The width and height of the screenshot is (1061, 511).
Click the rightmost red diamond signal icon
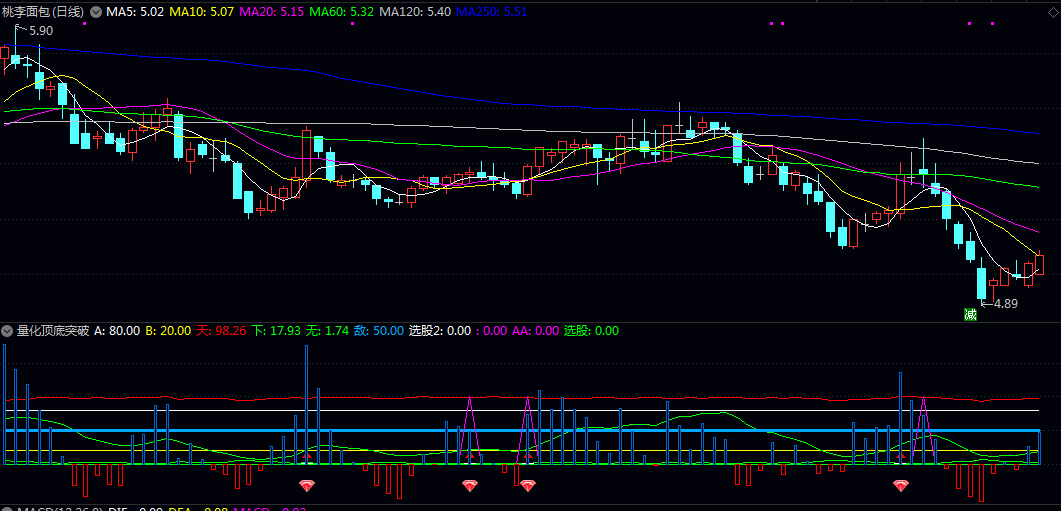901,485
